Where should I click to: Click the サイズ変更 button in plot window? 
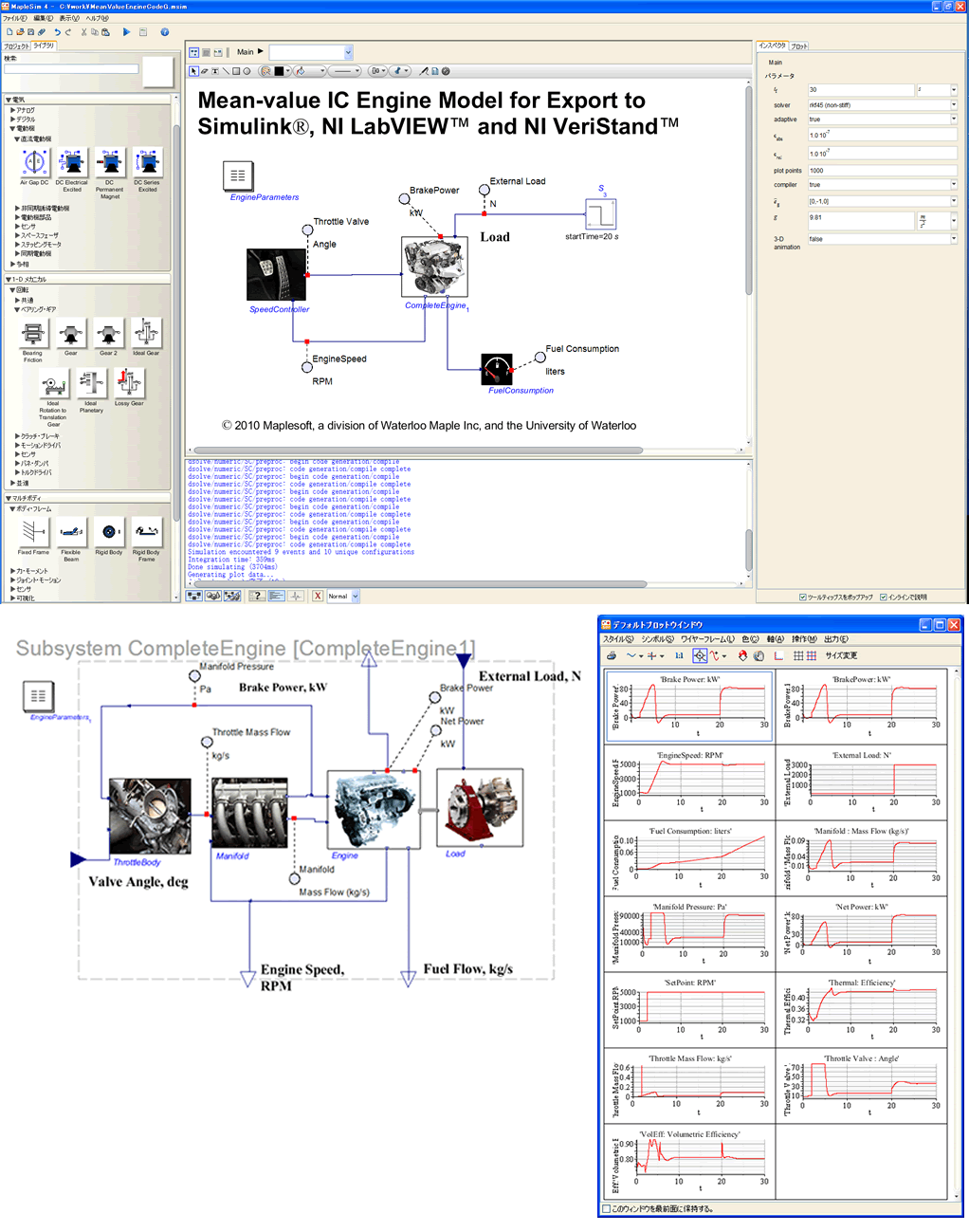[x=841, y=655]
